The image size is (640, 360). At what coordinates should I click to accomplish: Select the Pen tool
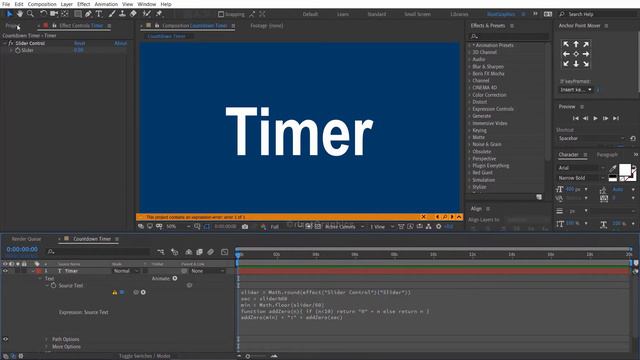pyautogui.click(x=88, y=14)
